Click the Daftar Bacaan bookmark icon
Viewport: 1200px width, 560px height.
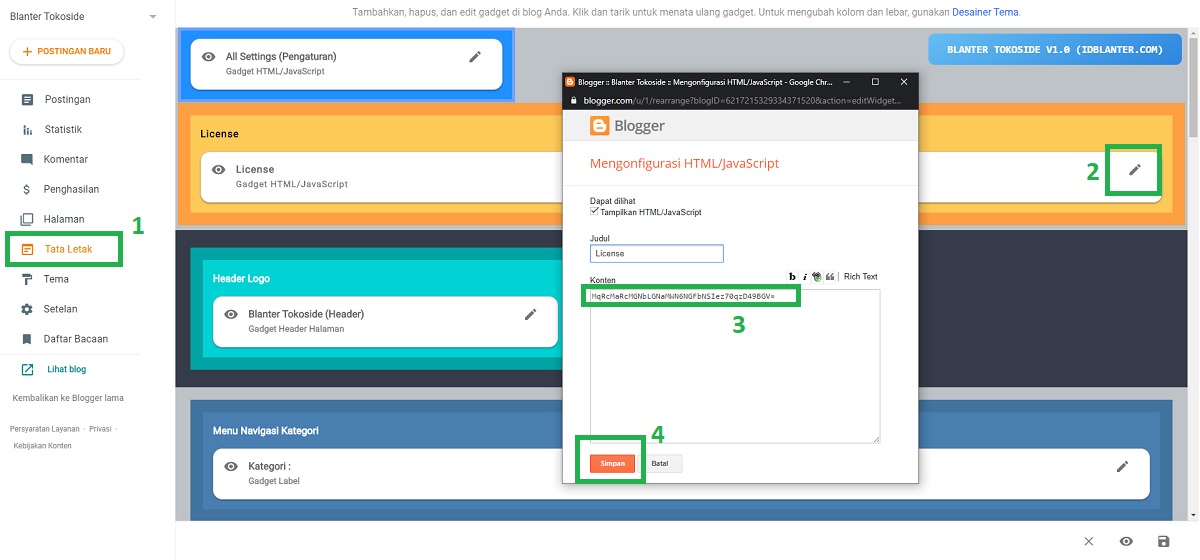point(27,339)
